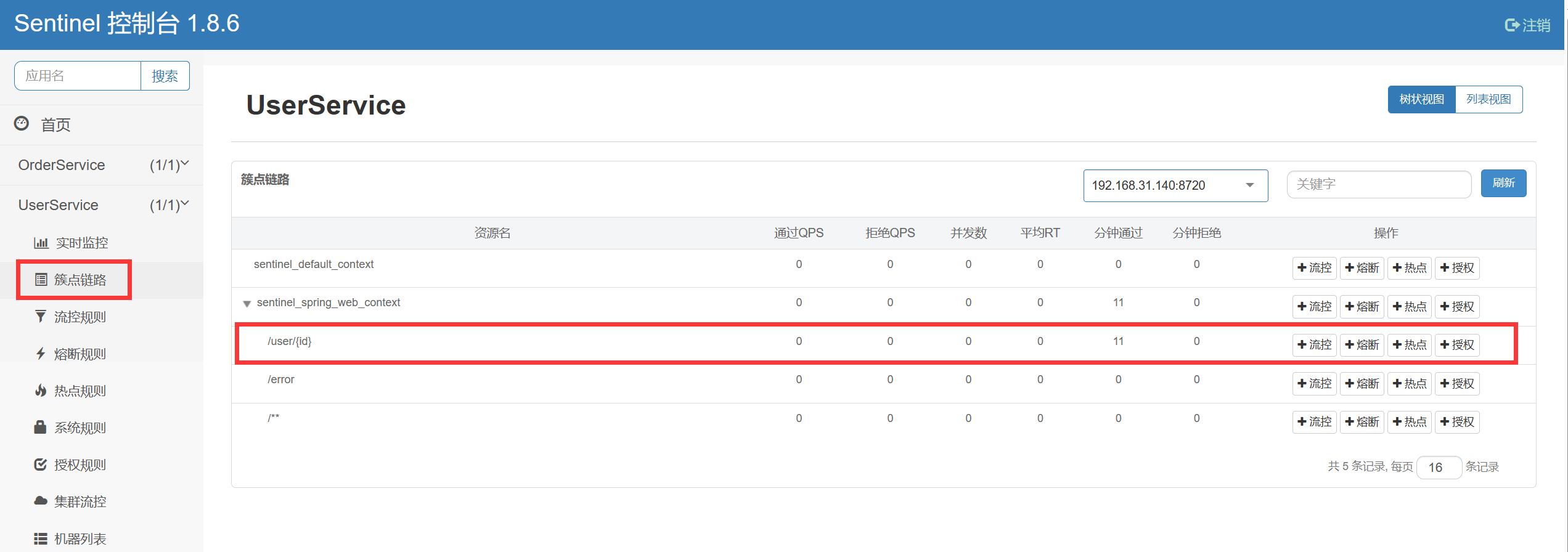1568x552 pixels.
Task: Add 熔断 rule for sentinel_default_context
Action: click(x=1362, y=268)
